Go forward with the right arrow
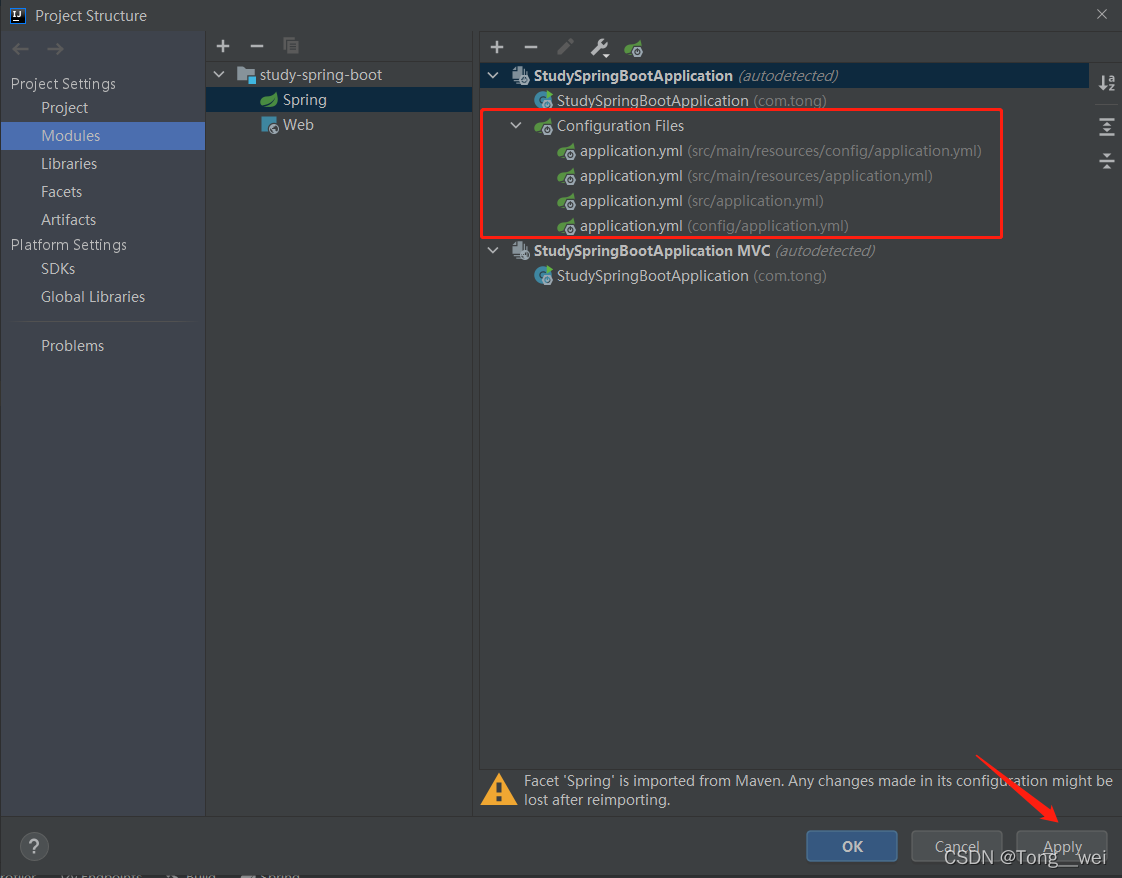 55,49
